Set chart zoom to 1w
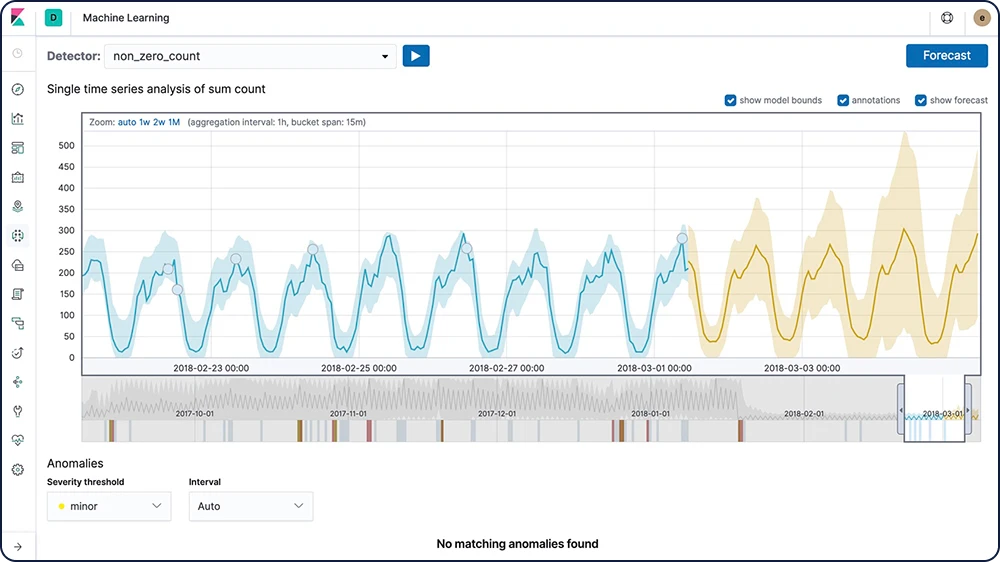 pos(146,122)
